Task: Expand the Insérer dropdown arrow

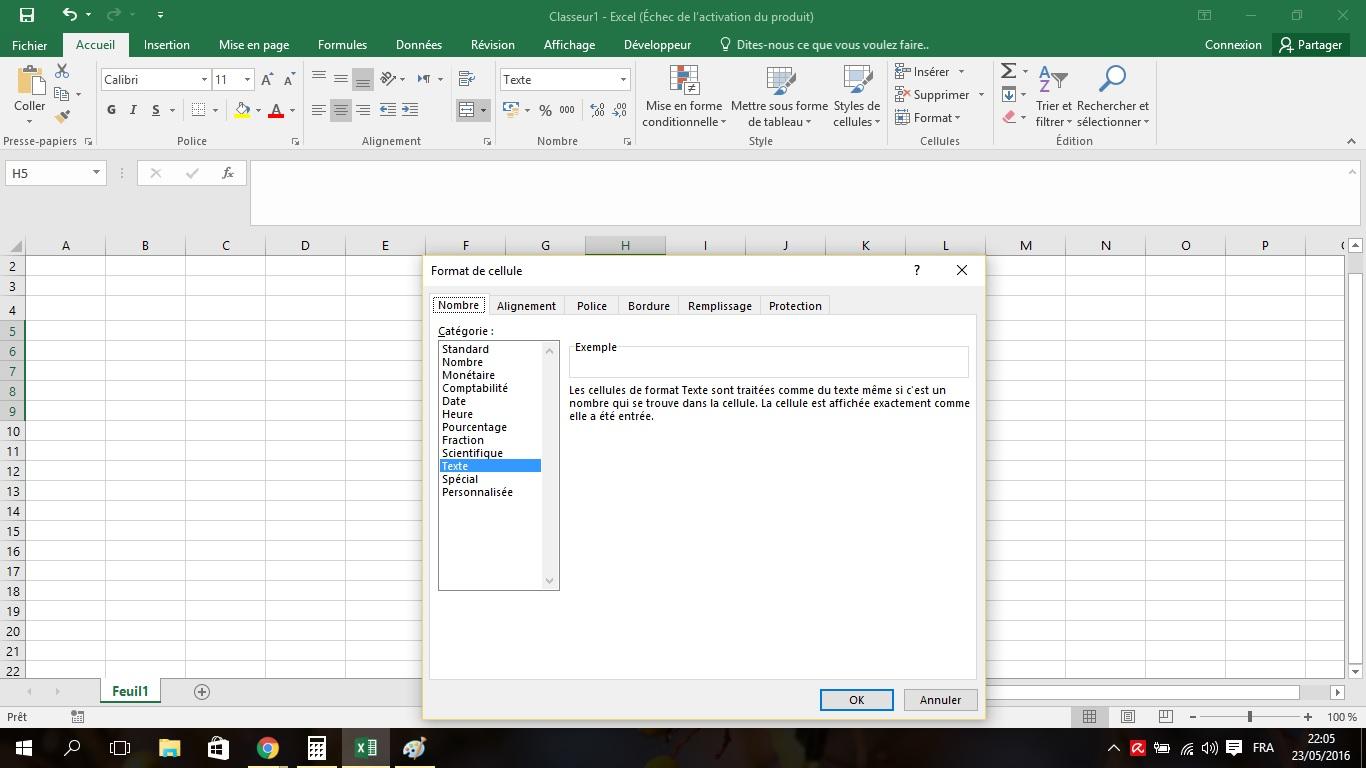Action: 961,72
